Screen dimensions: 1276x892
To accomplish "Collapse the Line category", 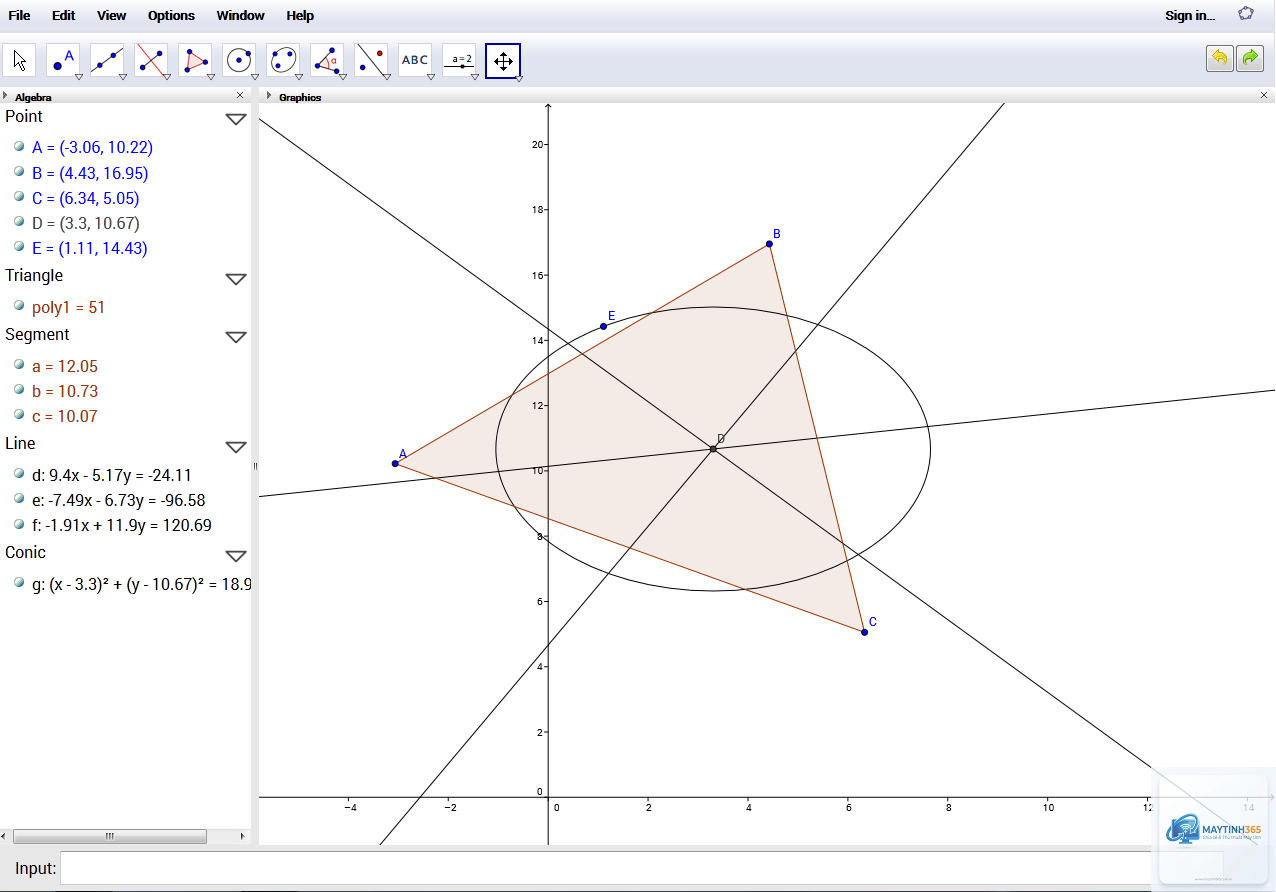I will click(x=236, y=447).
